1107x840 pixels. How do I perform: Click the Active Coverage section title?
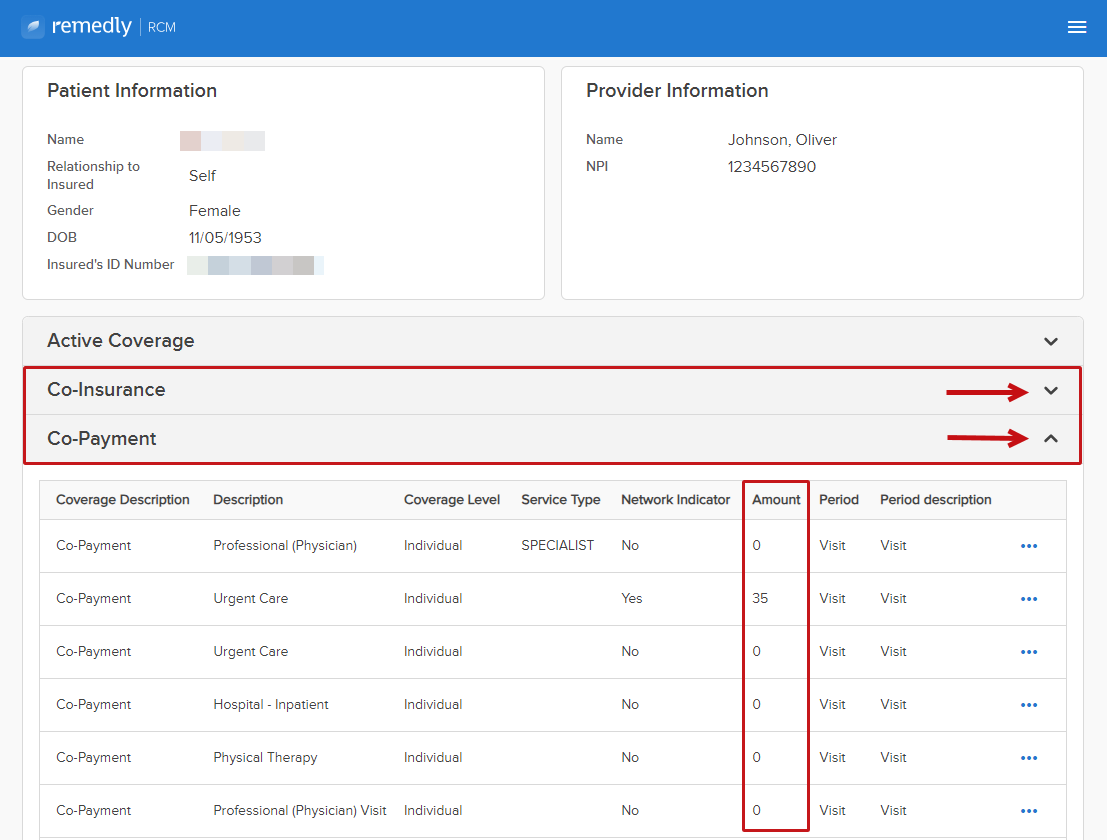pos(121,341)
